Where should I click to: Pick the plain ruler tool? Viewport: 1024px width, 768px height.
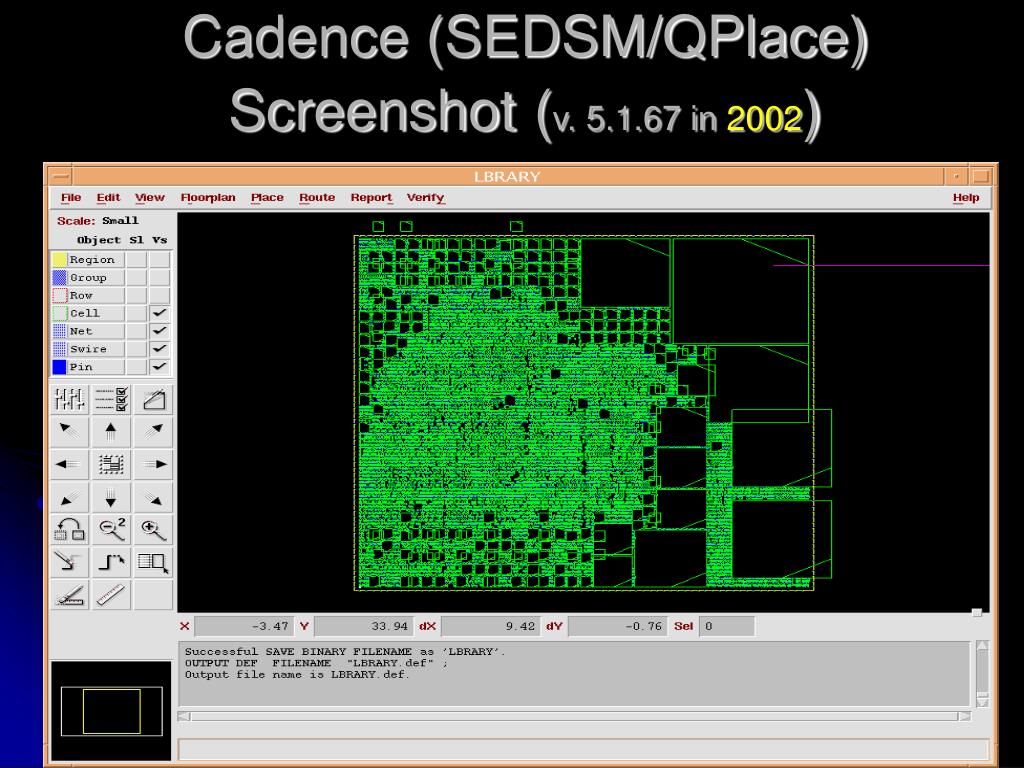click(111, 595)
